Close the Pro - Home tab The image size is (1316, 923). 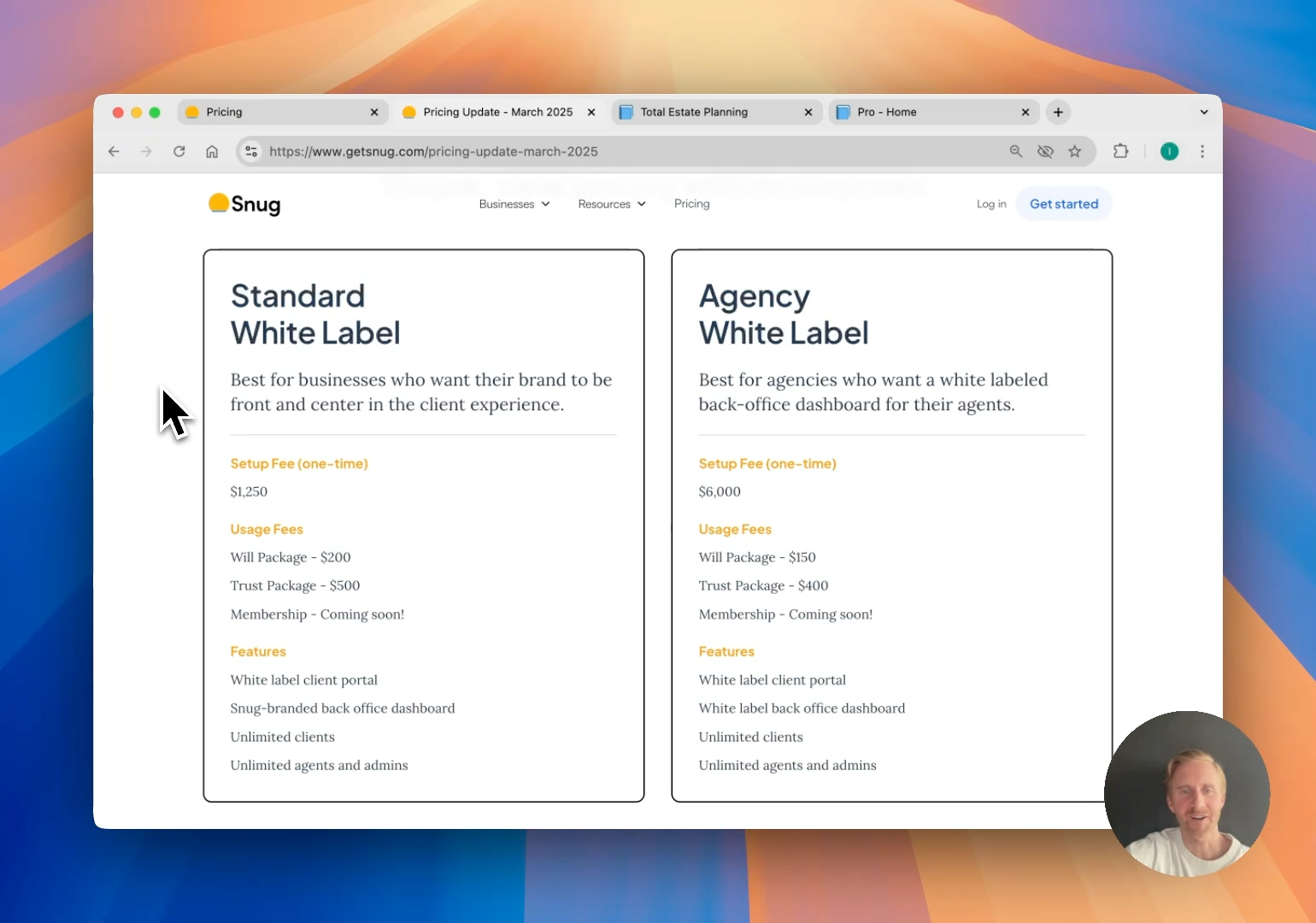coord(1025,112)
